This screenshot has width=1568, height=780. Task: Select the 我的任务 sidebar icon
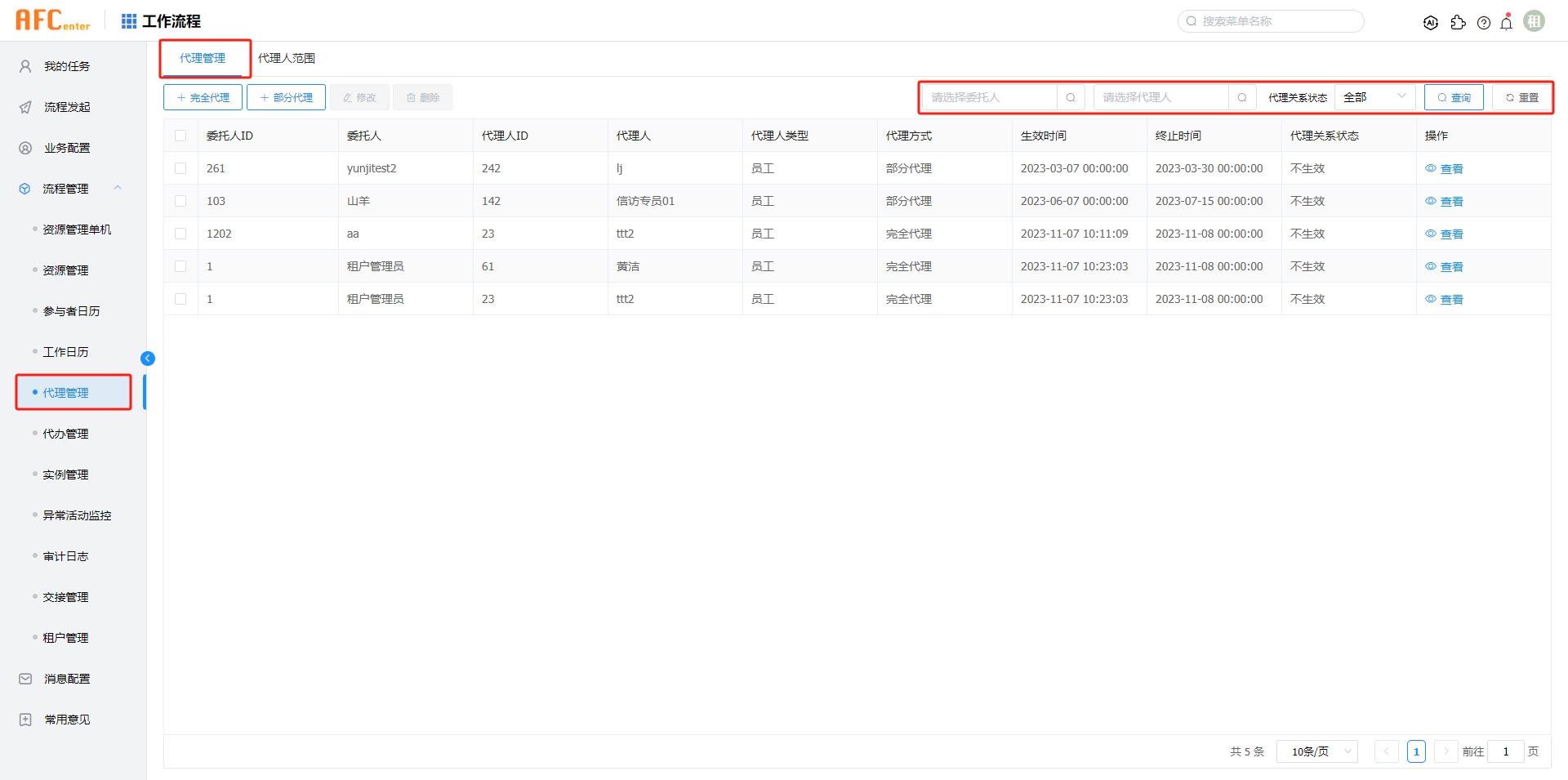click(x=24, y=65)
